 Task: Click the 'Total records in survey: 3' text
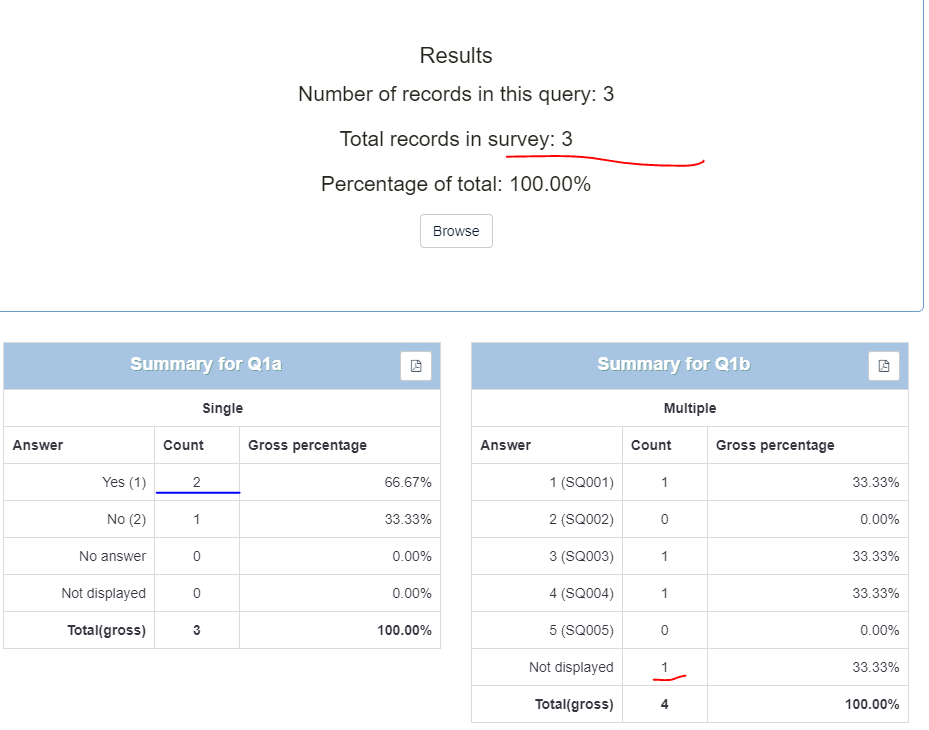[456, 139]
